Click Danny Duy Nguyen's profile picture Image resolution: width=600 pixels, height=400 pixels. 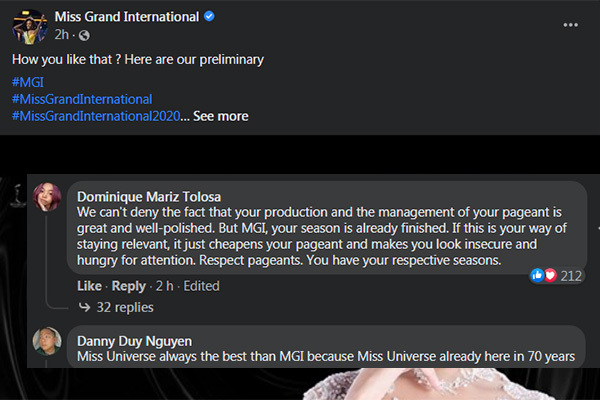[x=47, y=343]
